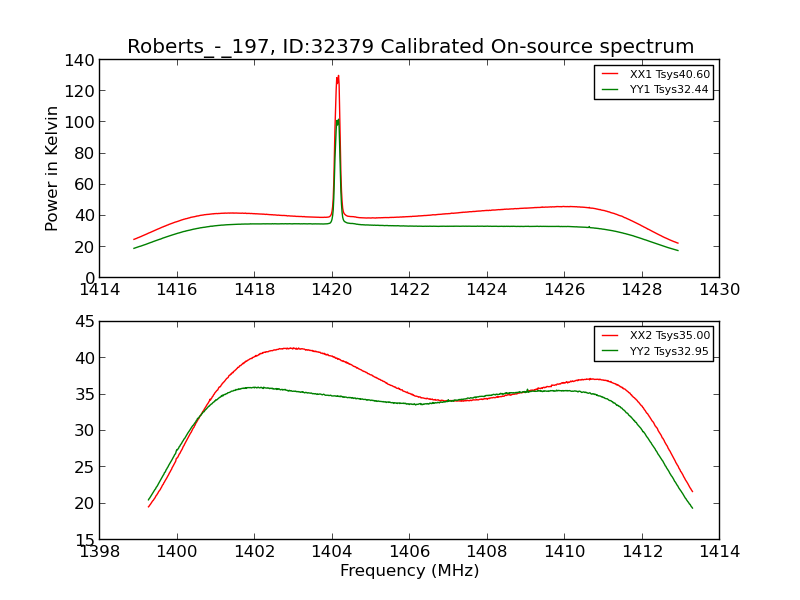Click the red curve maximum near 1403 MHz
800x600 pixels.
click(x=291, y=348)
